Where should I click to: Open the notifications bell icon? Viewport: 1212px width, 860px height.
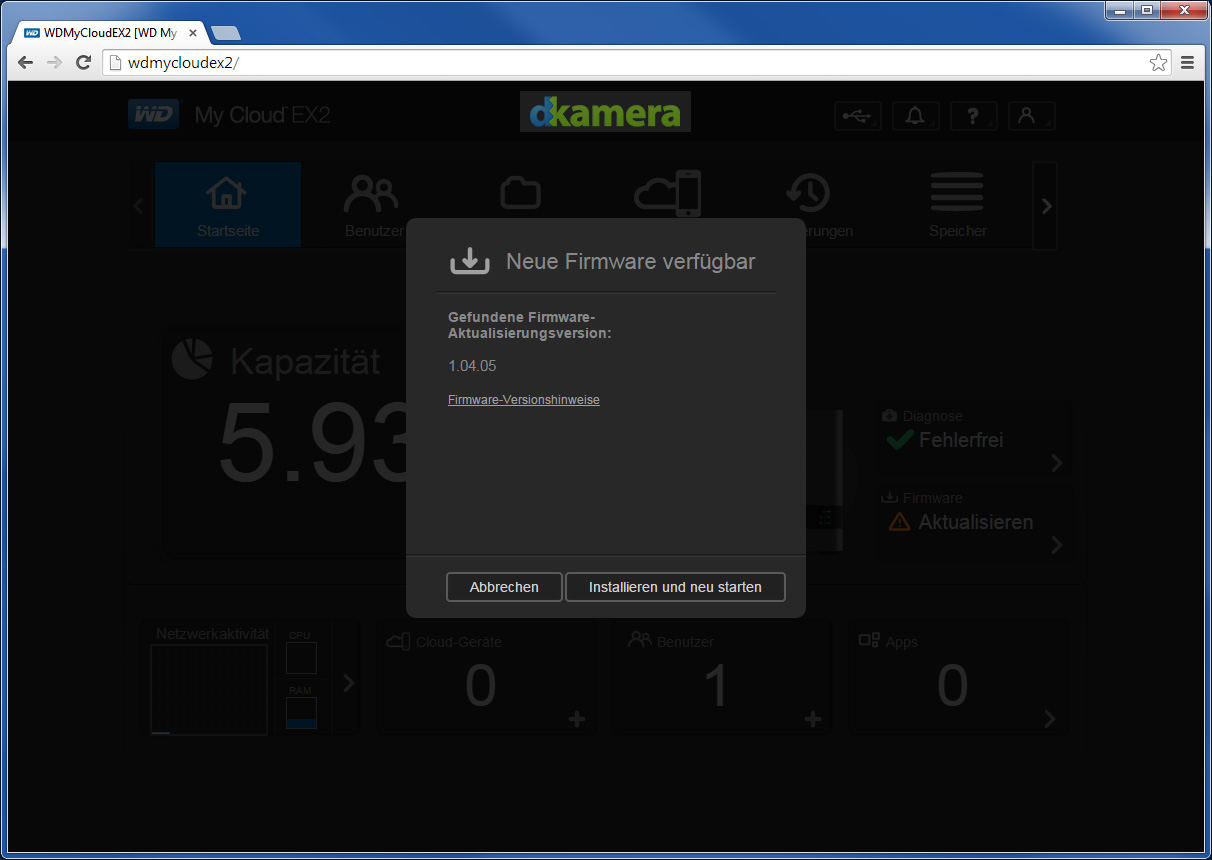point(915,116)
